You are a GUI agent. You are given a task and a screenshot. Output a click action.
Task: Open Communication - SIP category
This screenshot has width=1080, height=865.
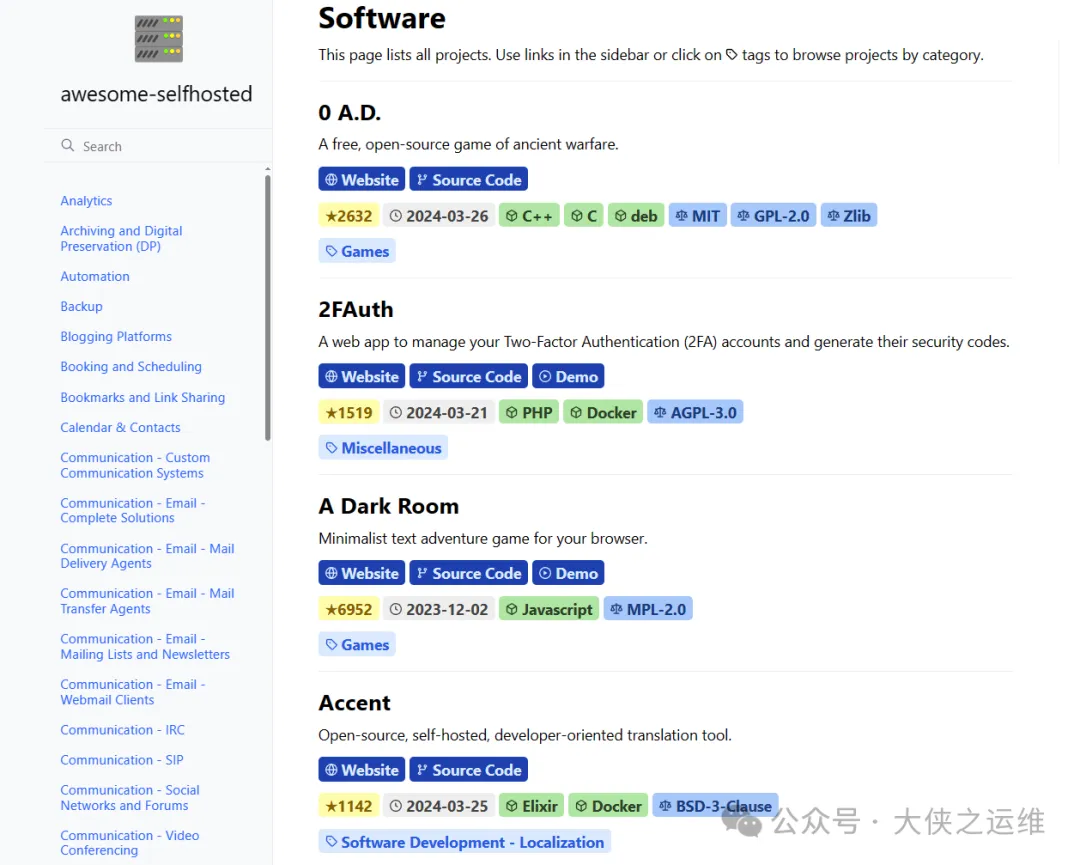click(x=122, y=760)
